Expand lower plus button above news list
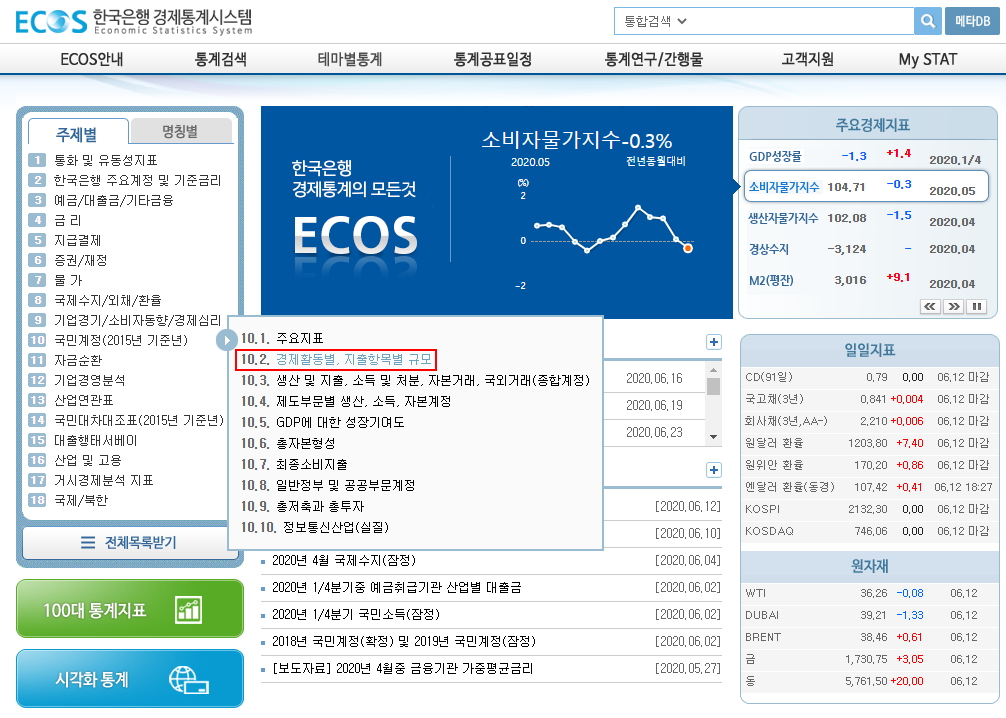Screen dimensions: 1006x718 [713, 470]
